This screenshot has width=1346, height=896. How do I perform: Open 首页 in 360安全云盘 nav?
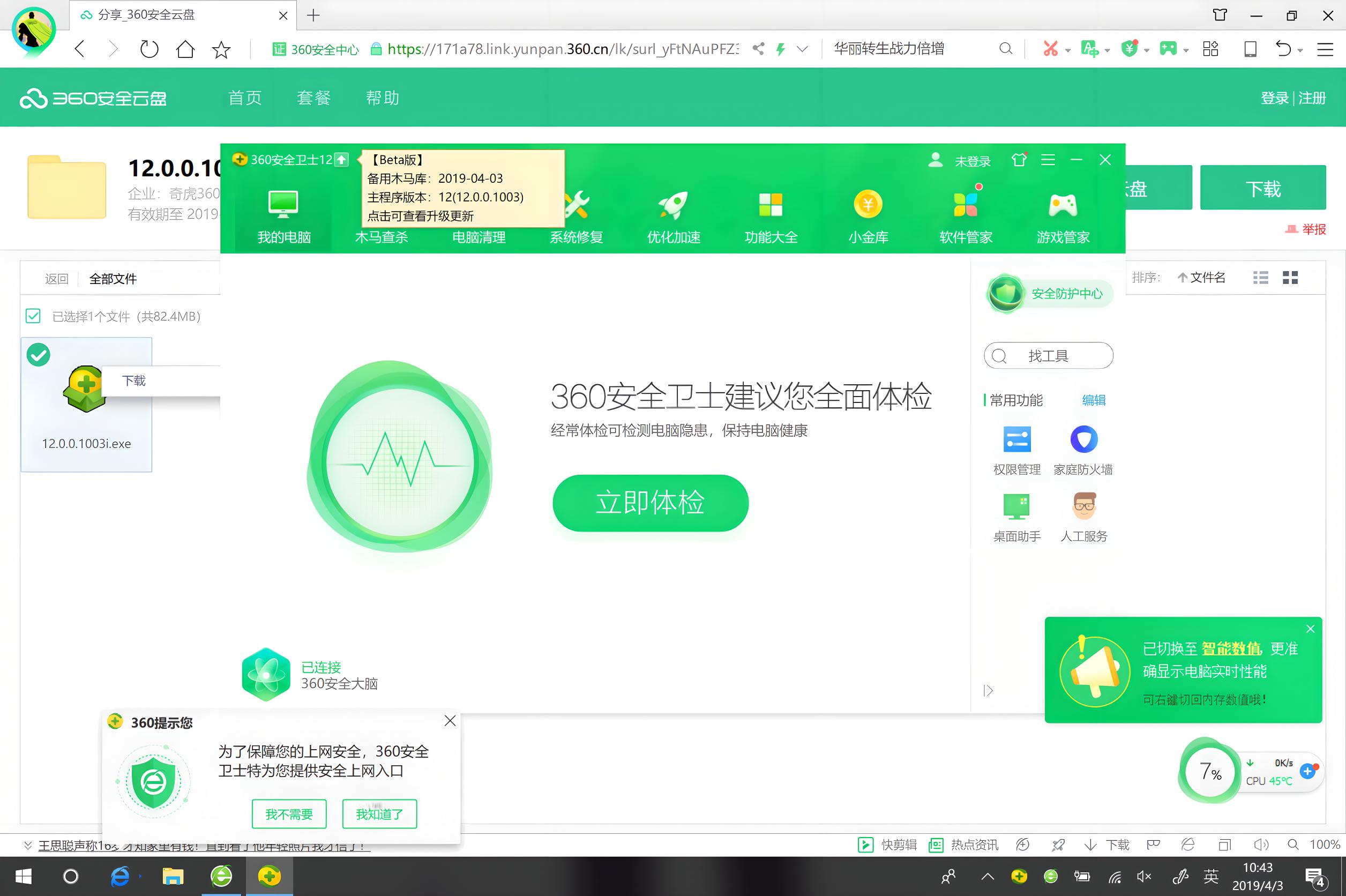click(245, 98)
